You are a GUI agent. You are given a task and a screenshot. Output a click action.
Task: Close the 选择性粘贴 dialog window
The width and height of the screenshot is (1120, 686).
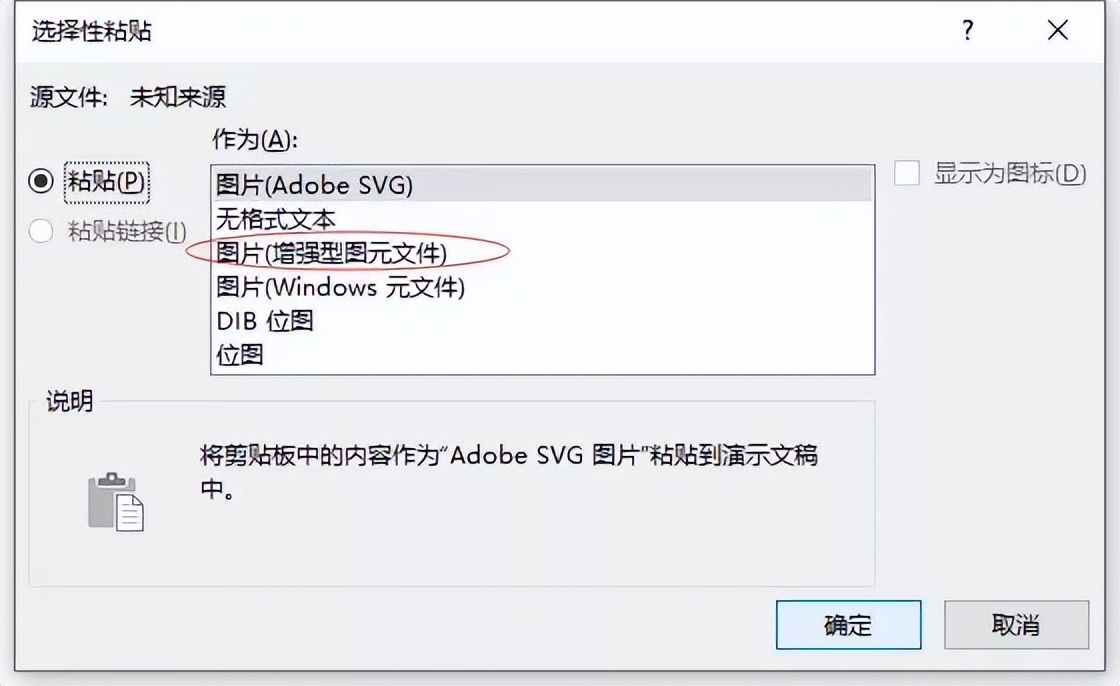point(1057,31)
